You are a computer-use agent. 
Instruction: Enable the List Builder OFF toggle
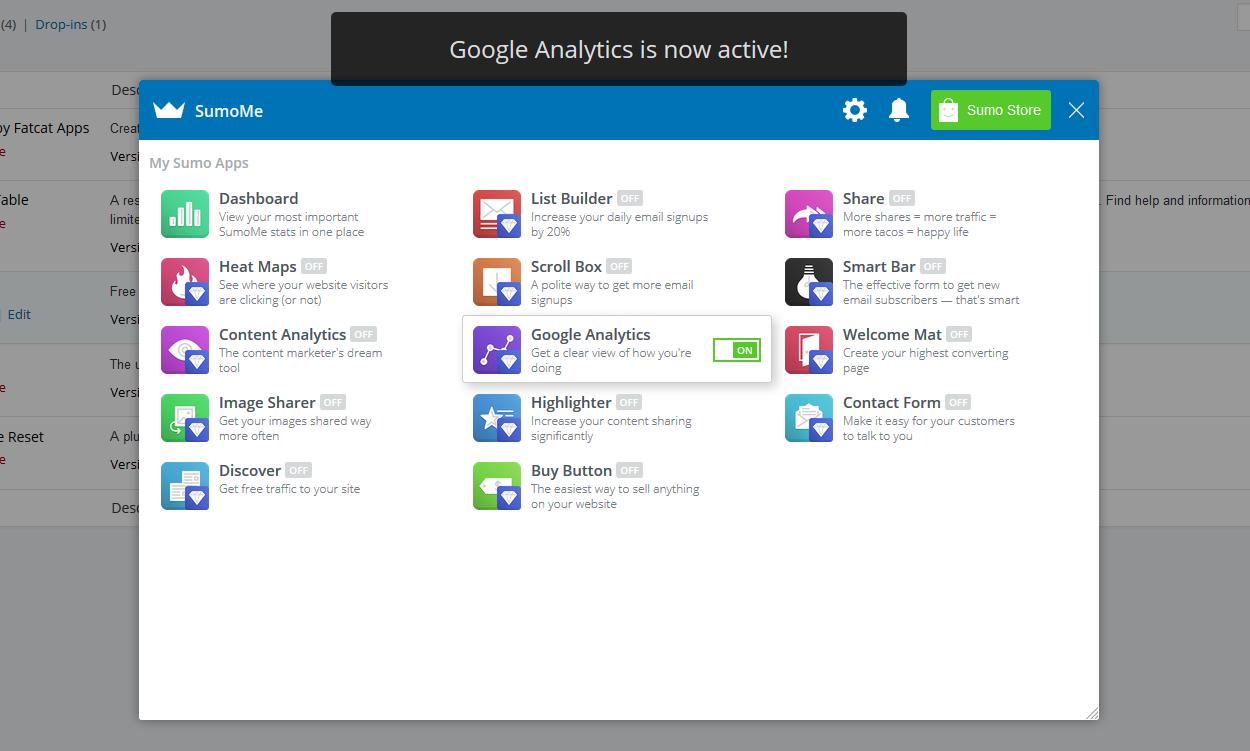(x=630, y=199)
